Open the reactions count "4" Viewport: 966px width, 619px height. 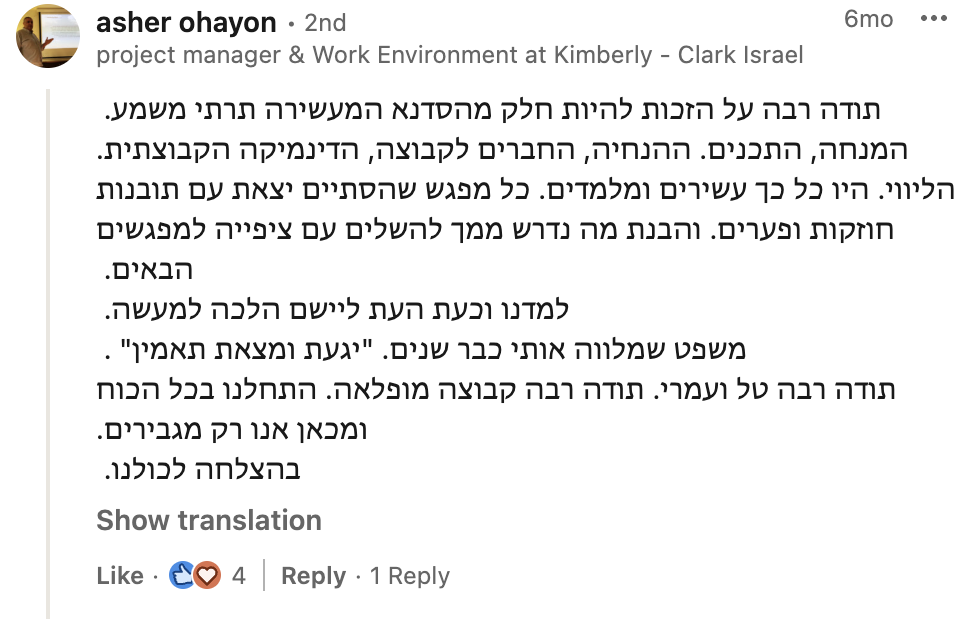[x=239, y=576]
